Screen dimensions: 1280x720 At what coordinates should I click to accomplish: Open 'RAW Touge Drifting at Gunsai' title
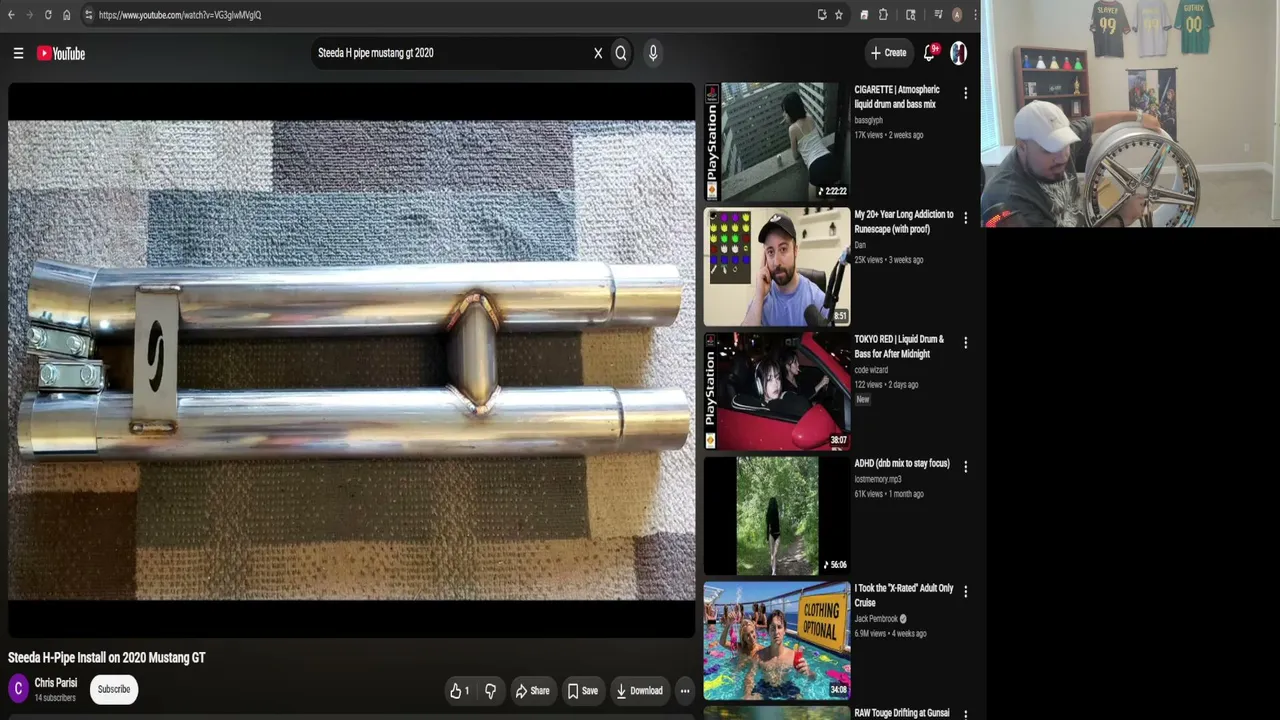click(x=902, y=714)
